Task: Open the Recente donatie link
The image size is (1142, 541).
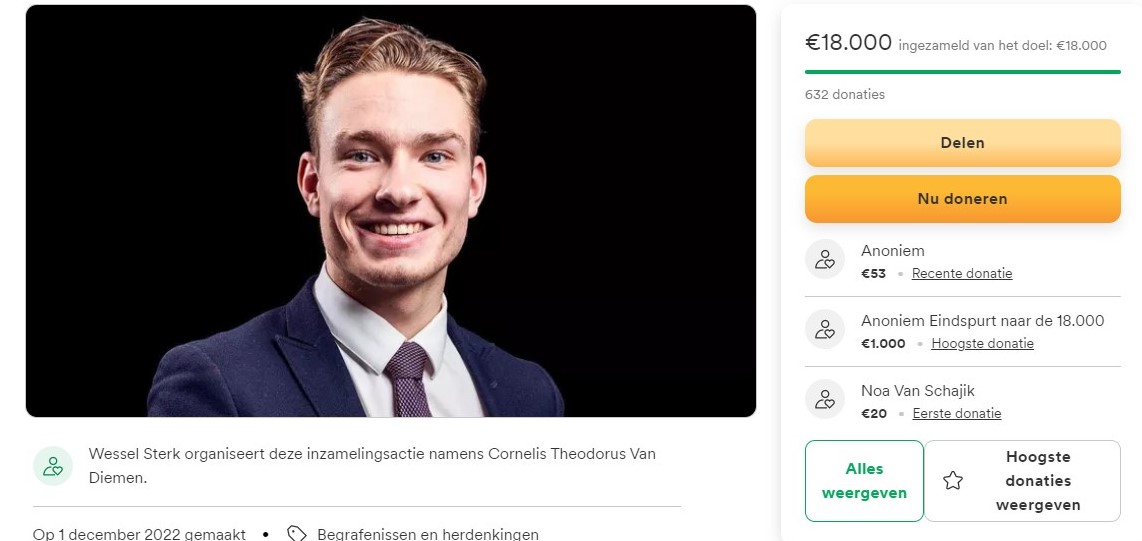Action: 962,273
